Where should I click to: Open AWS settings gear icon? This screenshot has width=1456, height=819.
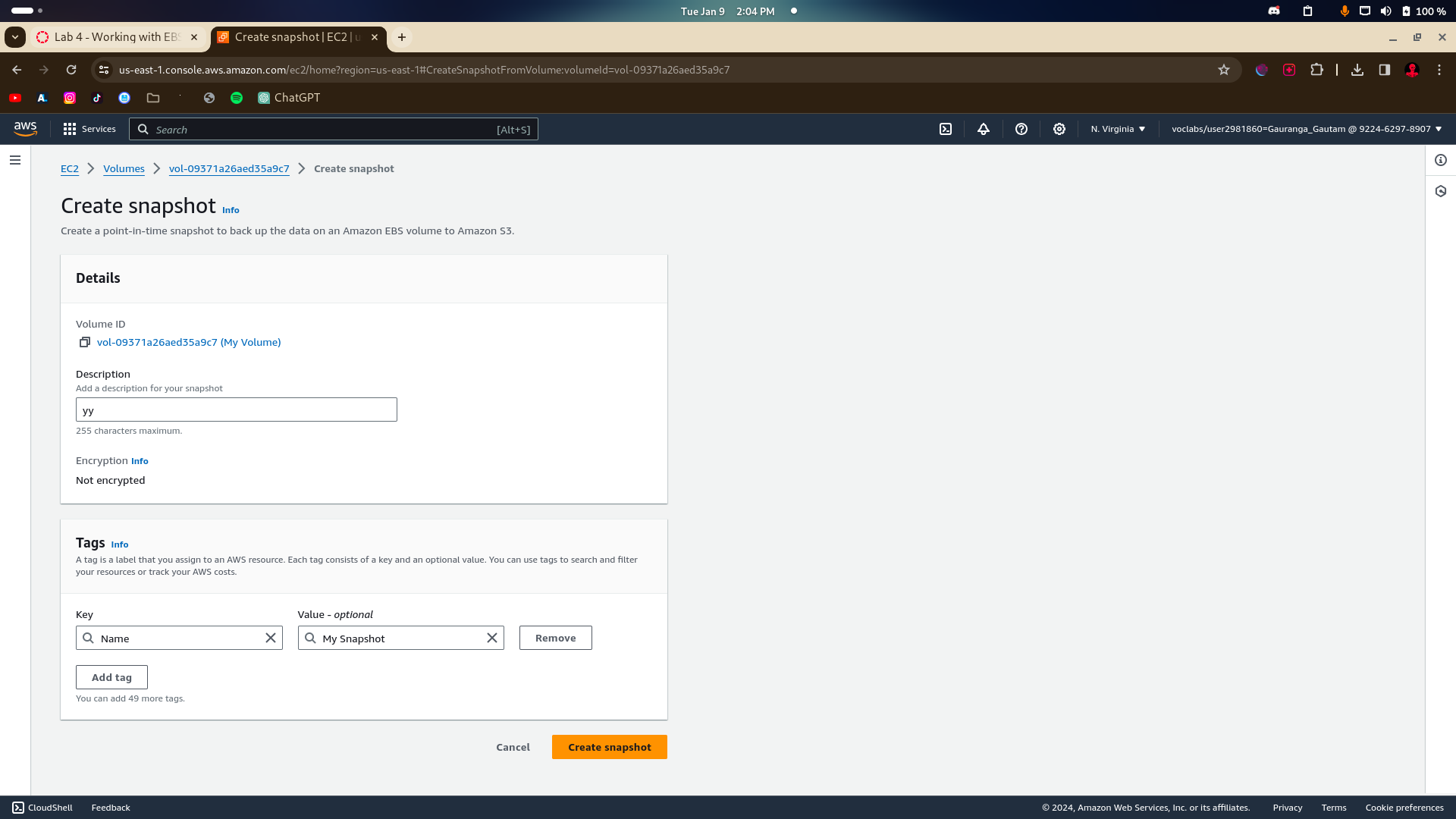[x=1059, y=129]
